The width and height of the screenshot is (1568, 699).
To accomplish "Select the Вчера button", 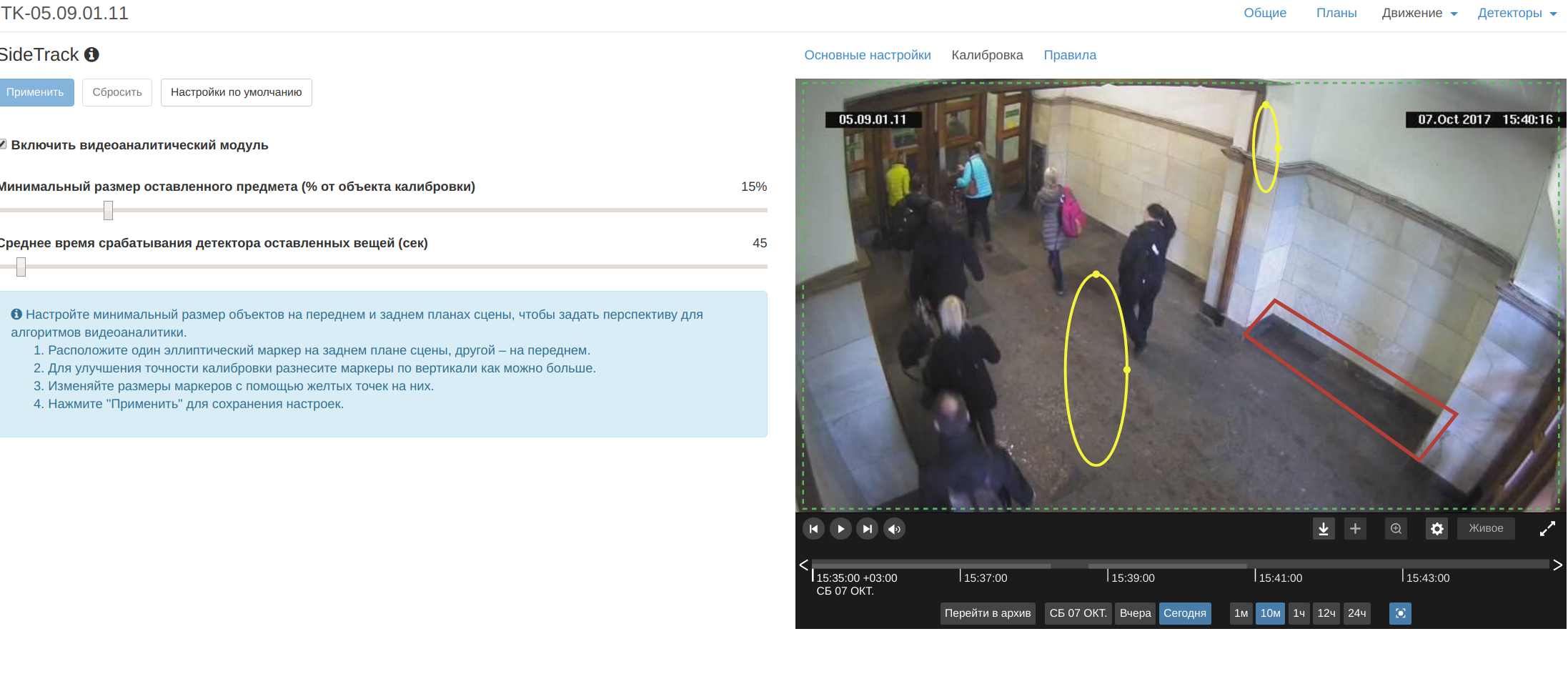I will pos(1135,613).
